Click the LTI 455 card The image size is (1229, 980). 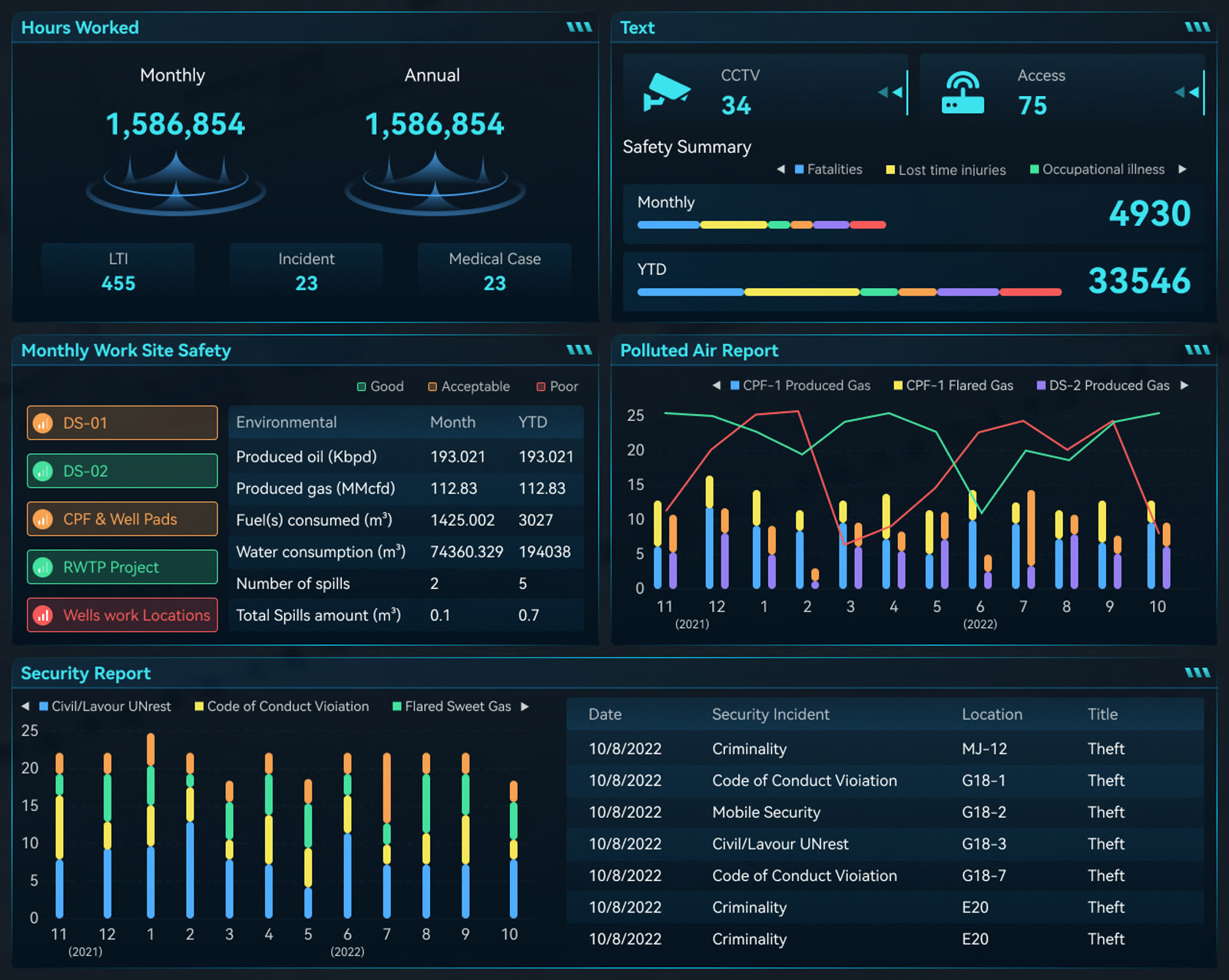tap(118, 271)
